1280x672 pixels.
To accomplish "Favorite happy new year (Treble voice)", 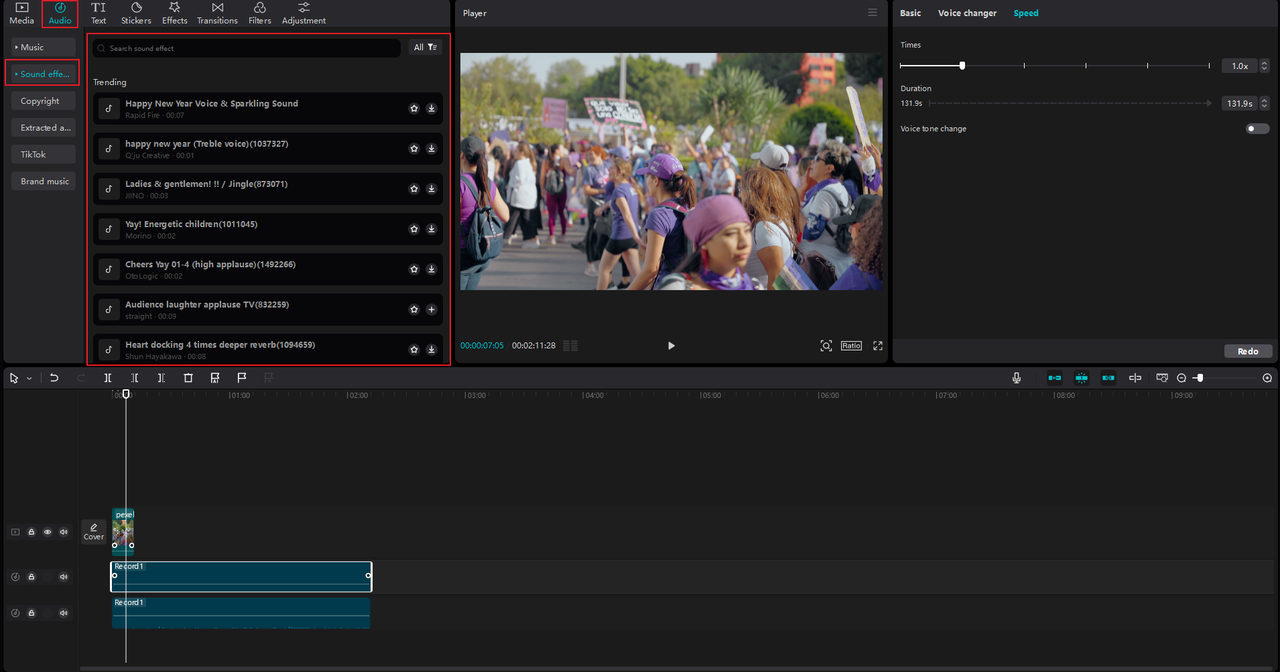I will pos(414,149).
